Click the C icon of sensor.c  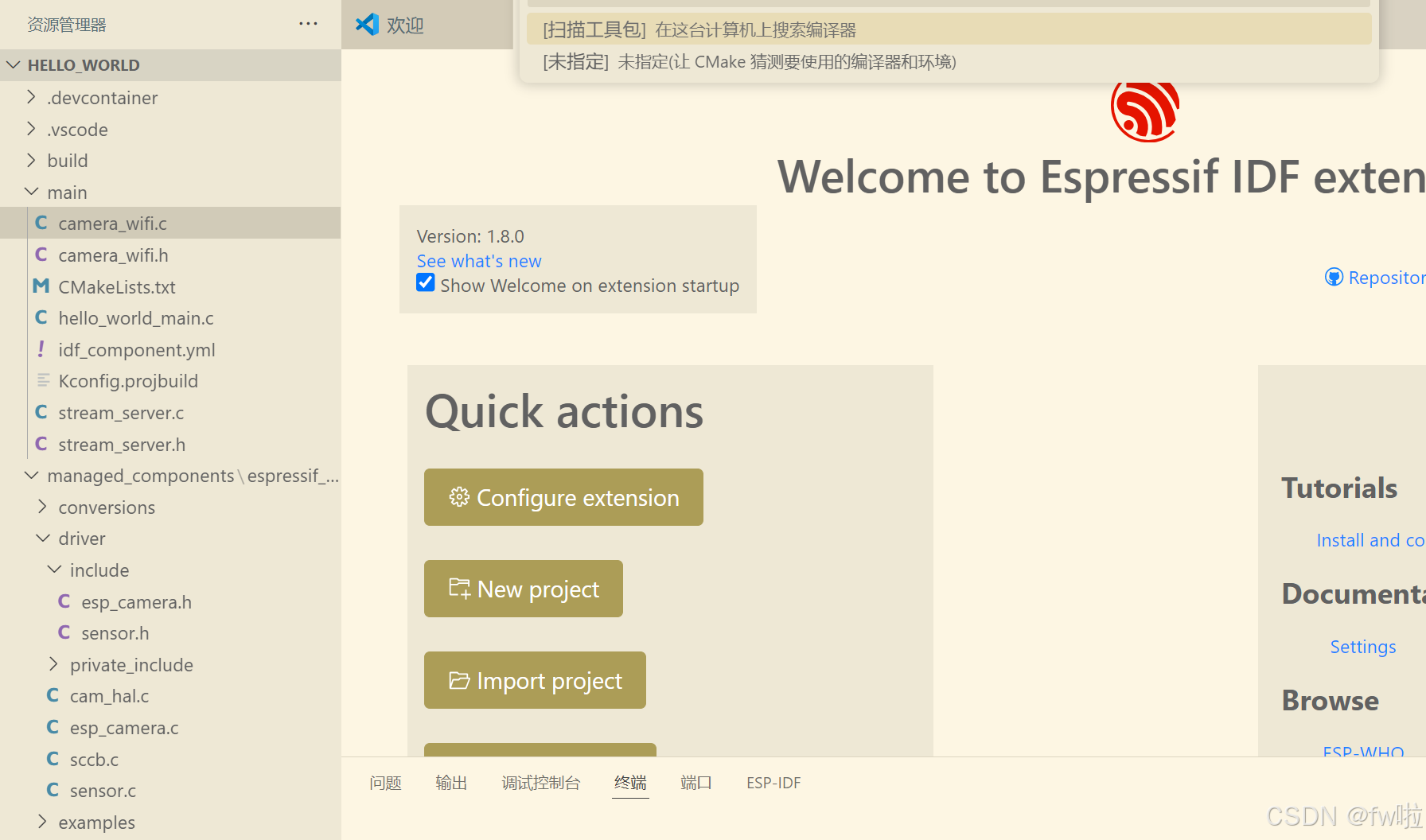click(x=53, y=790)
